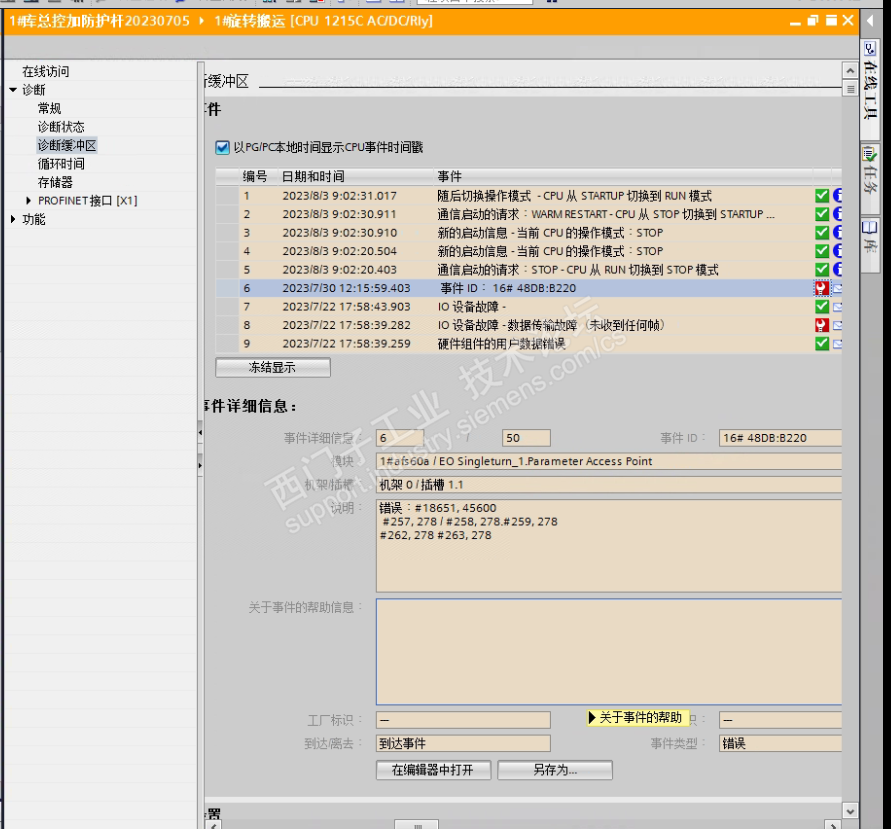Click breadcrumb project 1#库总控加防护杆20230705
The width and height of the screenshot is (891, 829).
(100, 21)
